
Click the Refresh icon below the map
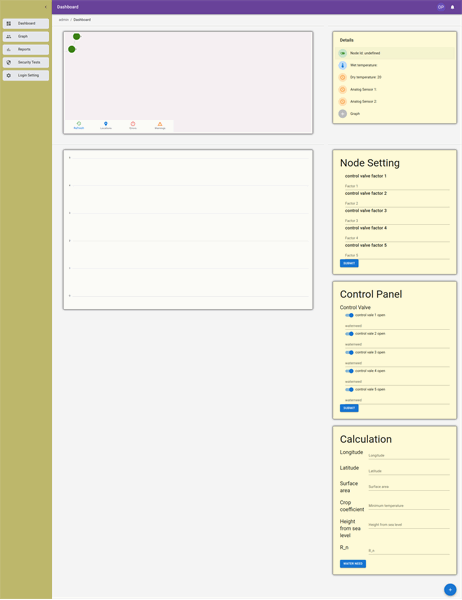click(79, 124)
